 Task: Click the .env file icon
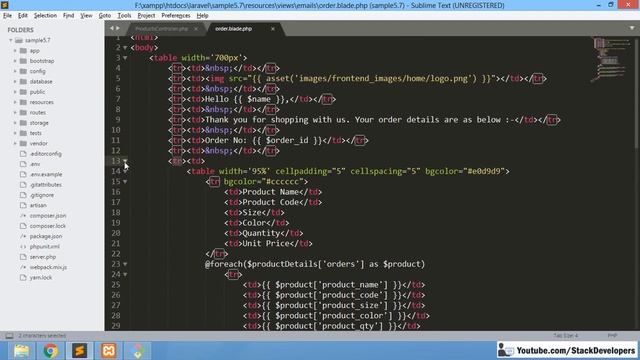23,164
